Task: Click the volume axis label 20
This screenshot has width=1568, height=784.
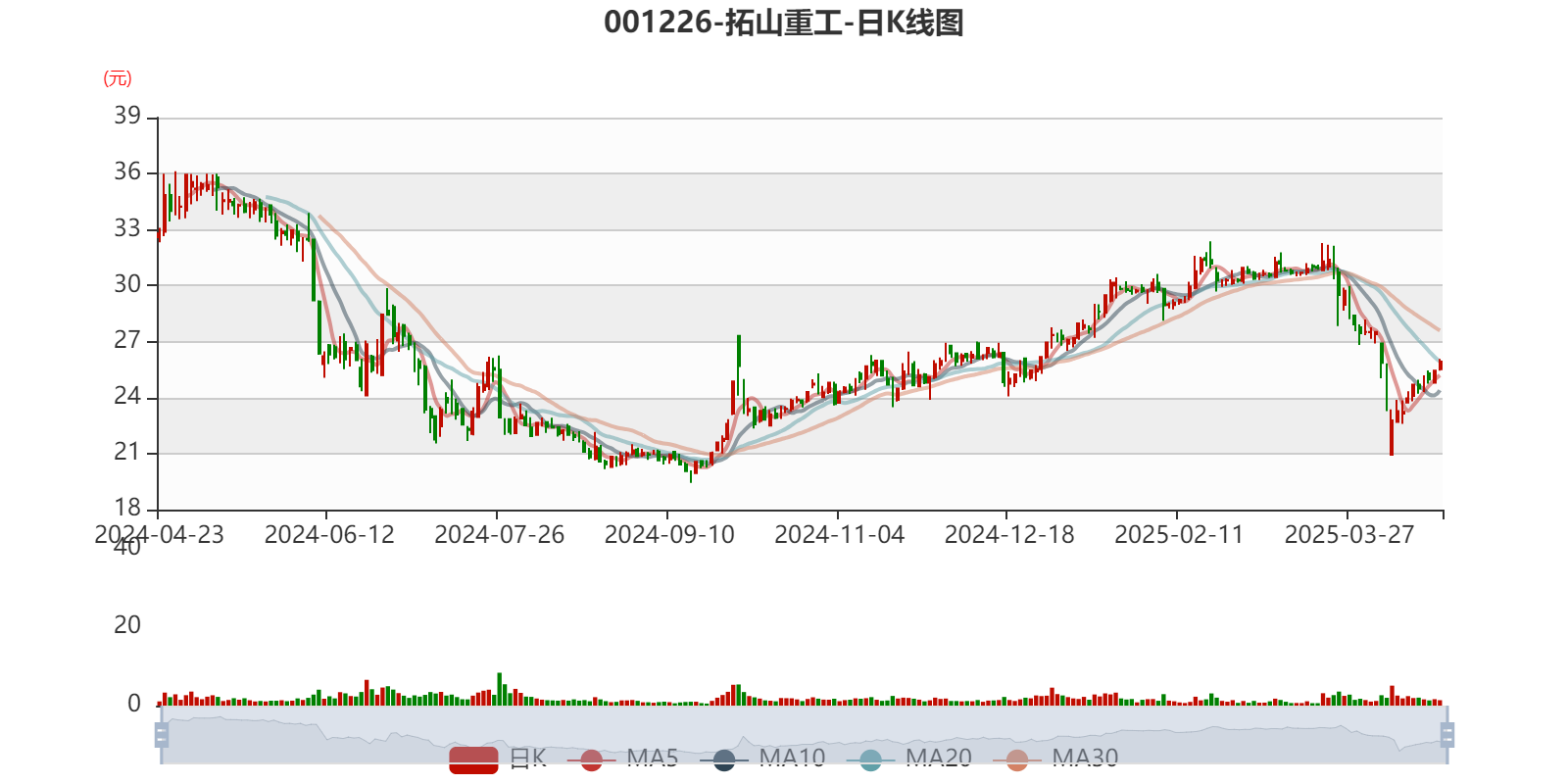Action: (x=127, y=625)
